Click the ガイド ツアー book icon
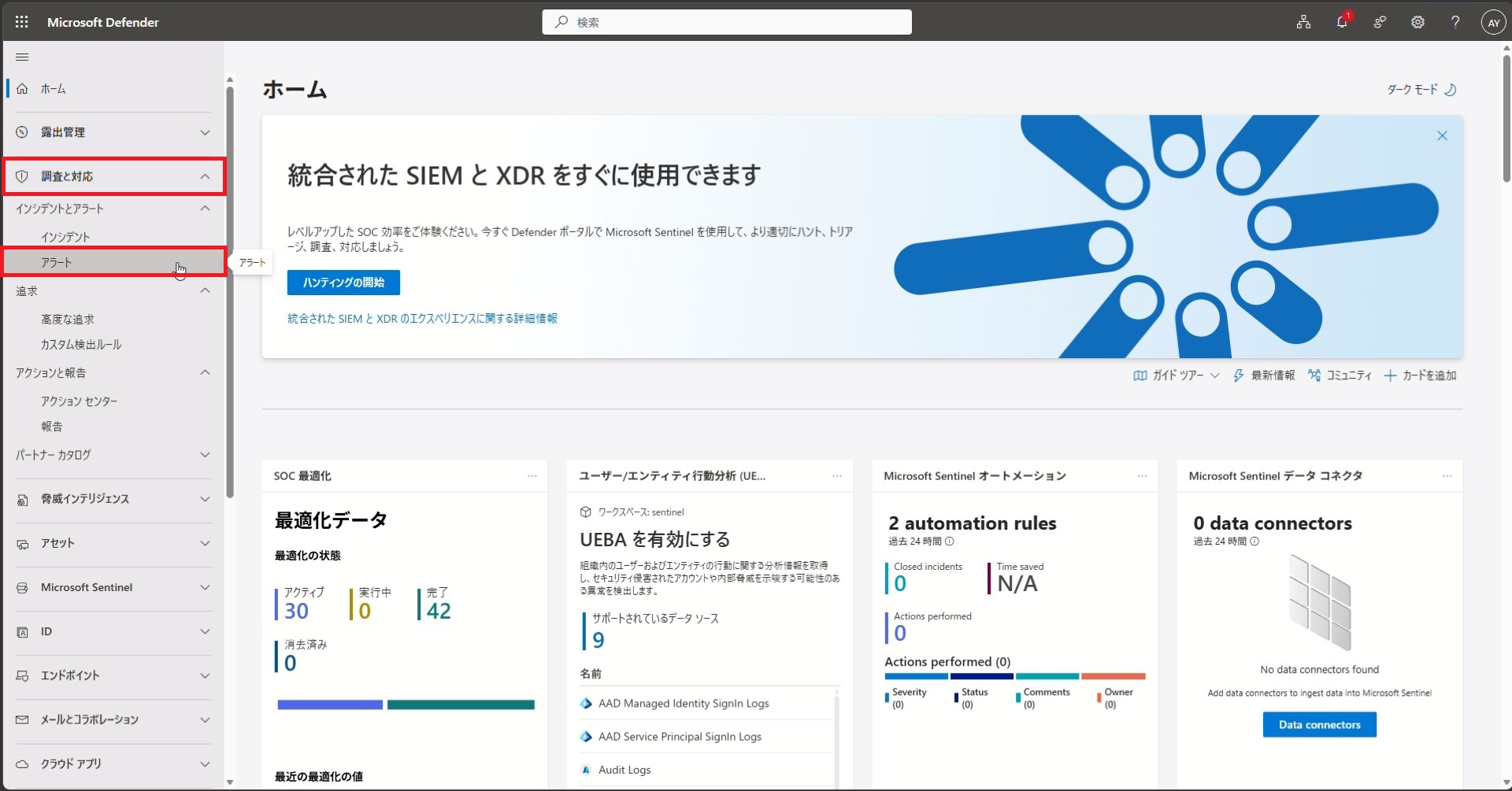 [1140, 375]
